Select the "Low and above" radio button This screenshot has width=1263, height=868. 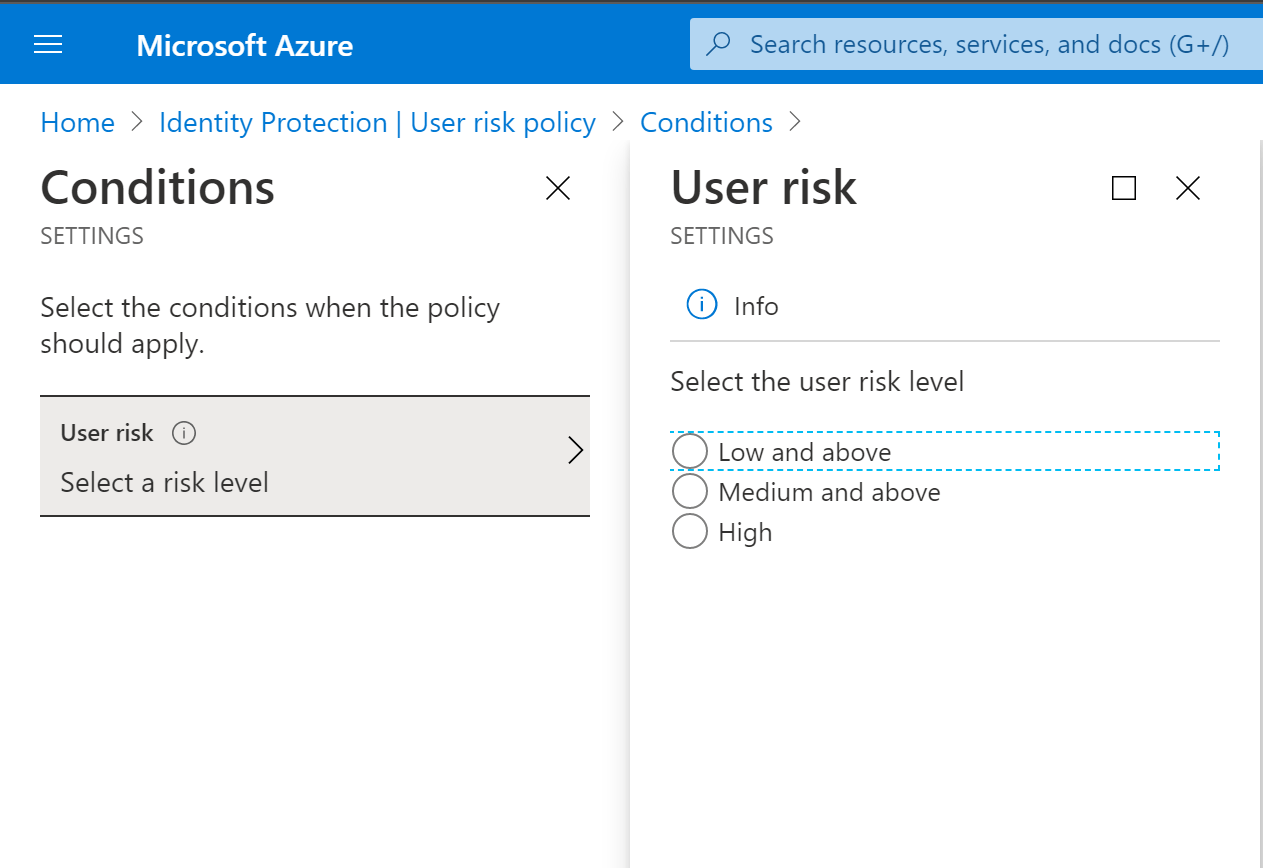(690, 451)
